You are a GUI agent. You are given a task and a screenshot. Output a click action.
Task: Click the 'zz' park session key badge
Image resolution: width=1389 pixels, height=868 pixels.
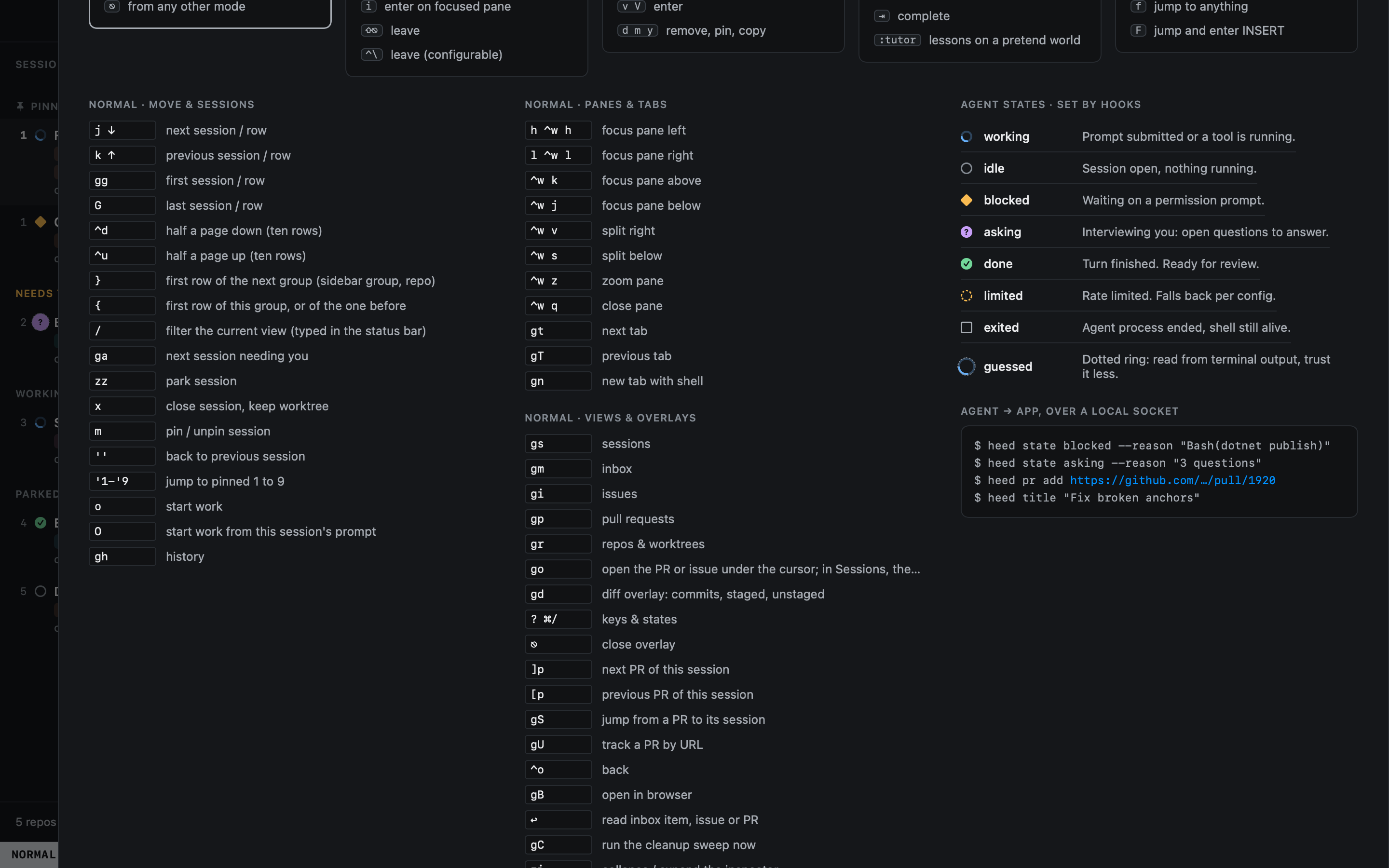click(122, 381)
